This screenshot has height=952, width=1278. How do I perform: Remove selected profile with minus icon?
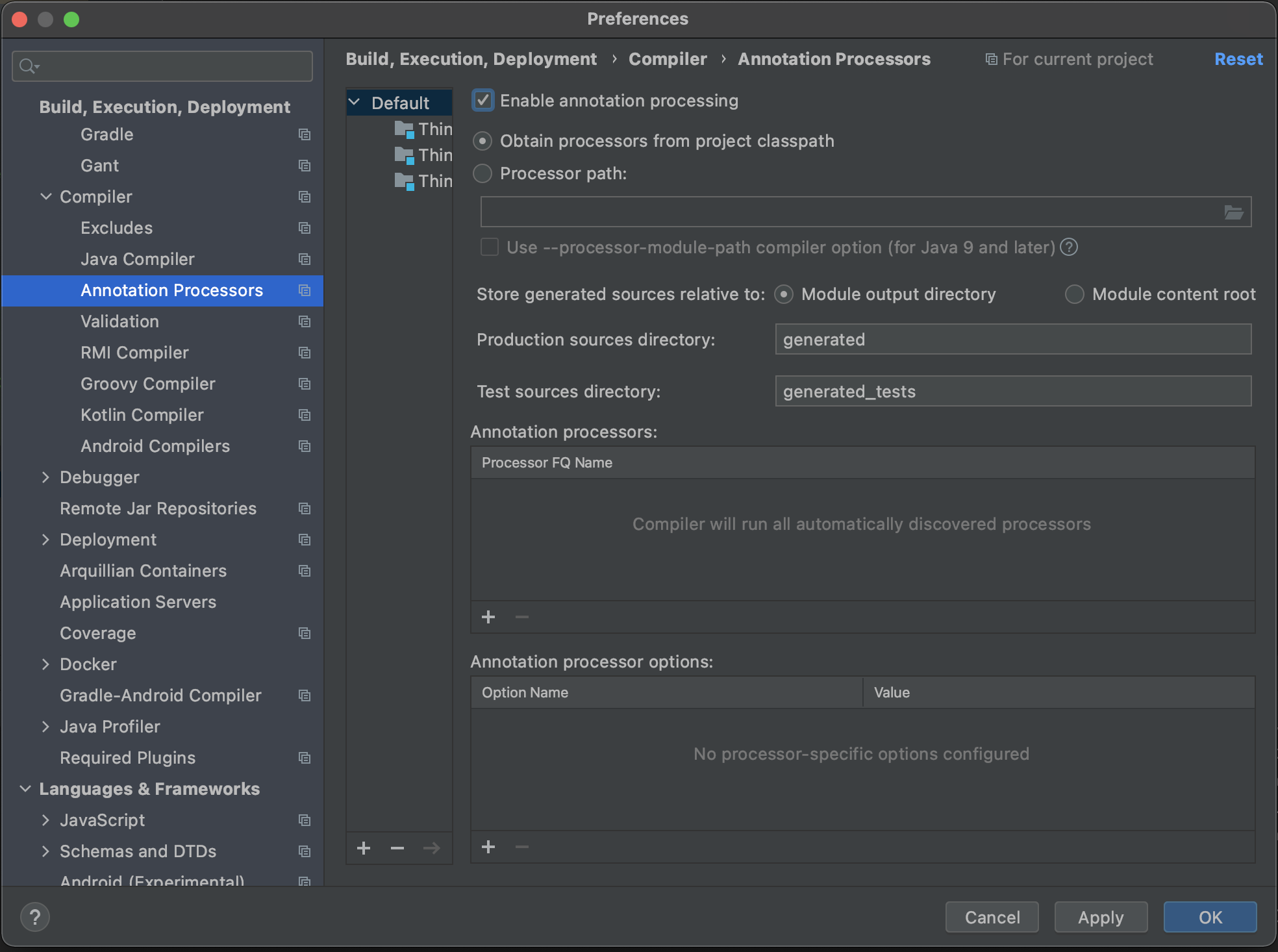pos(397,848)
